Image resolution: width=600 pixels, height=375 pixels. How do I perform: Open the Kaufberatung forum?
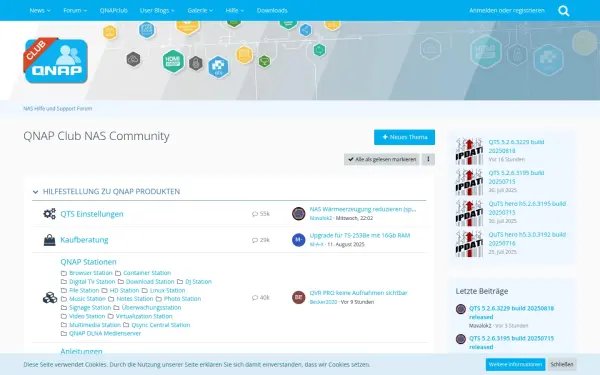[84, 240]
